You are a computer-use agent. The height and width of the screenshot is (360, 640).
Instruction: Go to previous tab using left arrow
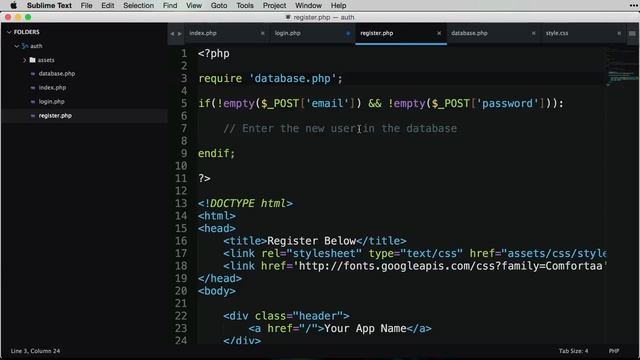point(172,33)
